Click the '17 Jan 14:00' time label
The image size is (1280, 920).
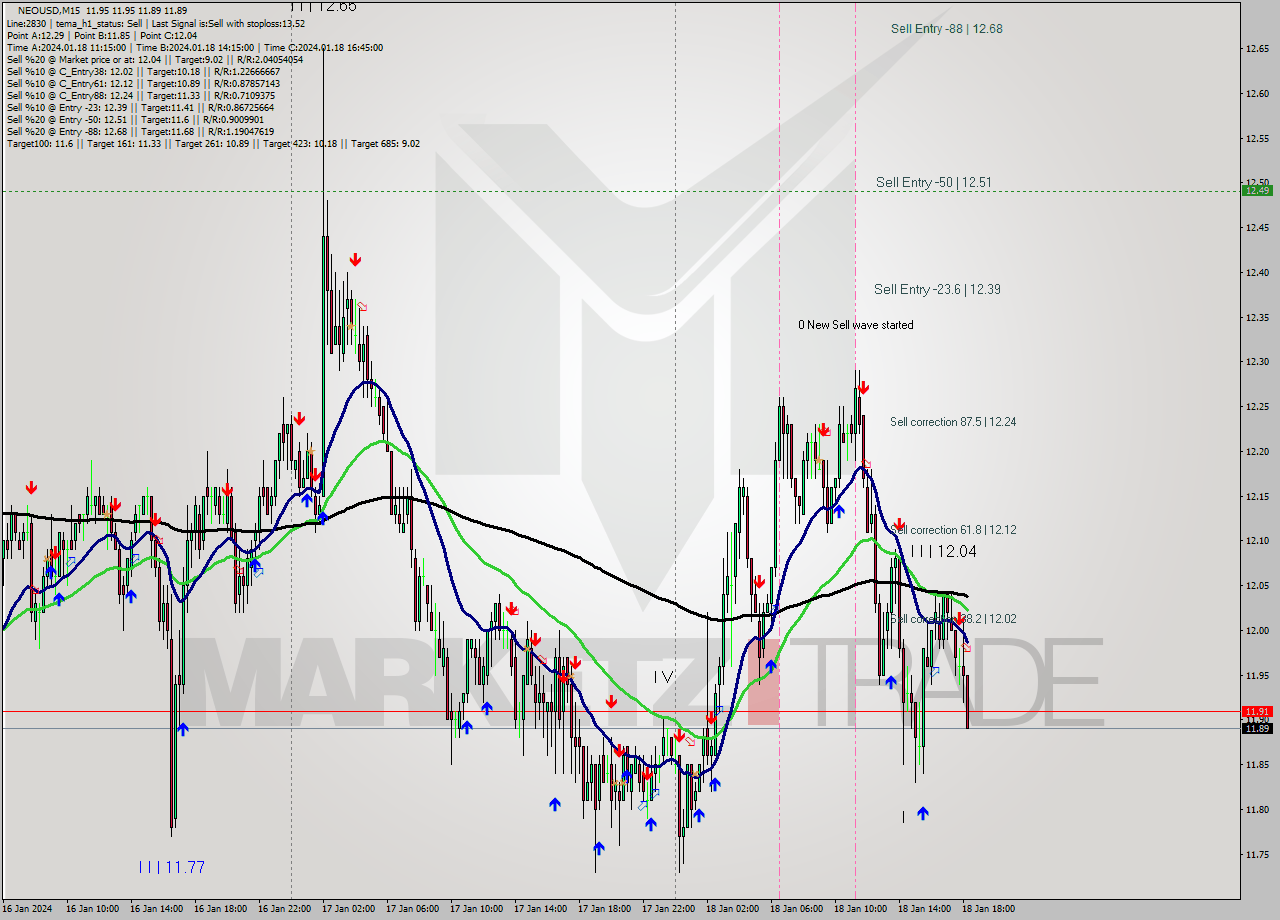pos(540,909)
